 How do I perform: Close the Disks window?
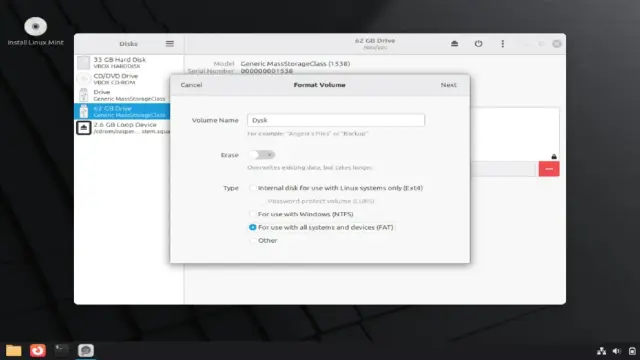(x=557, y=44)
